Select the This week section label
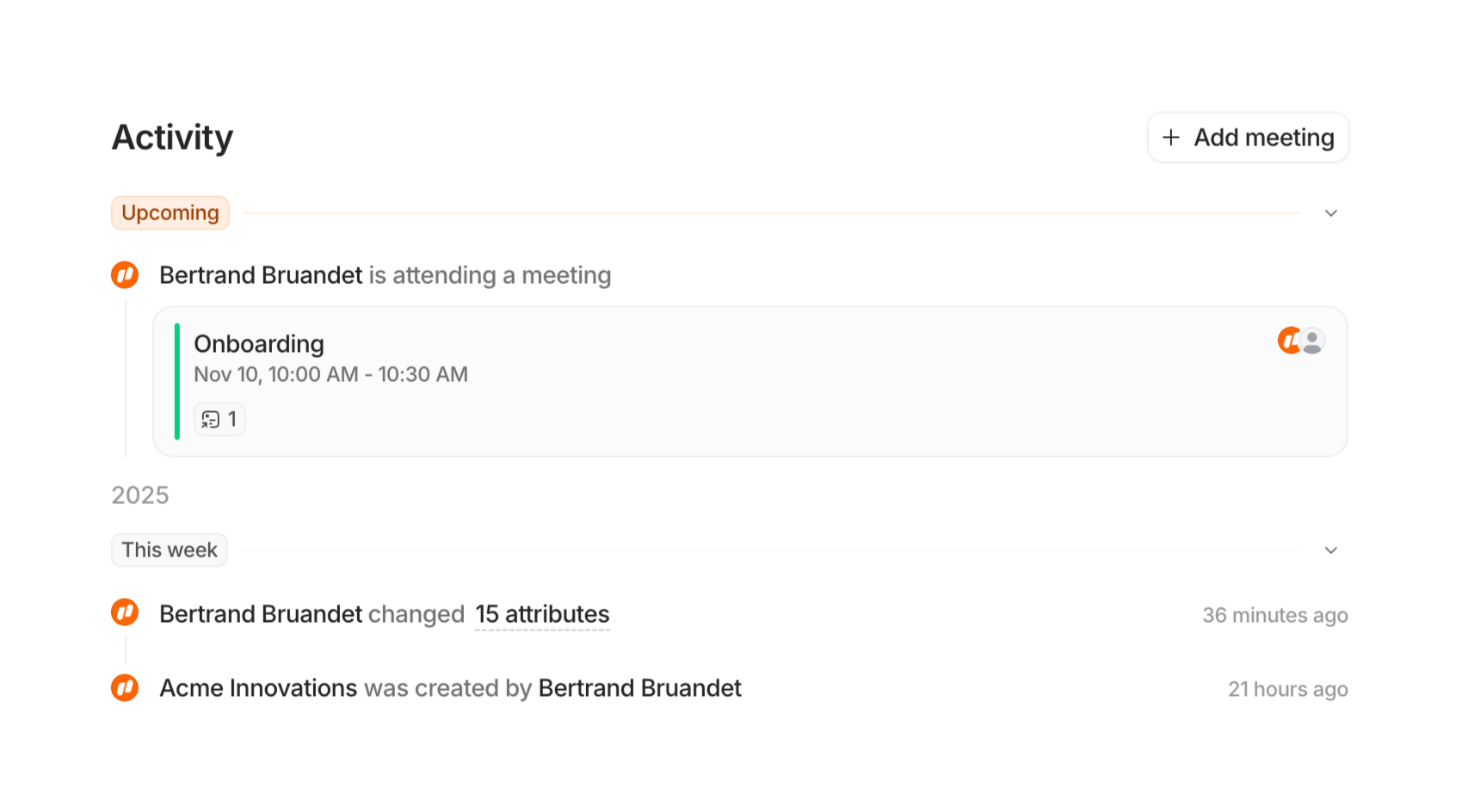The height and width of the screenshot is (812, 1462). pyautogui.click(x=170, y=551)
